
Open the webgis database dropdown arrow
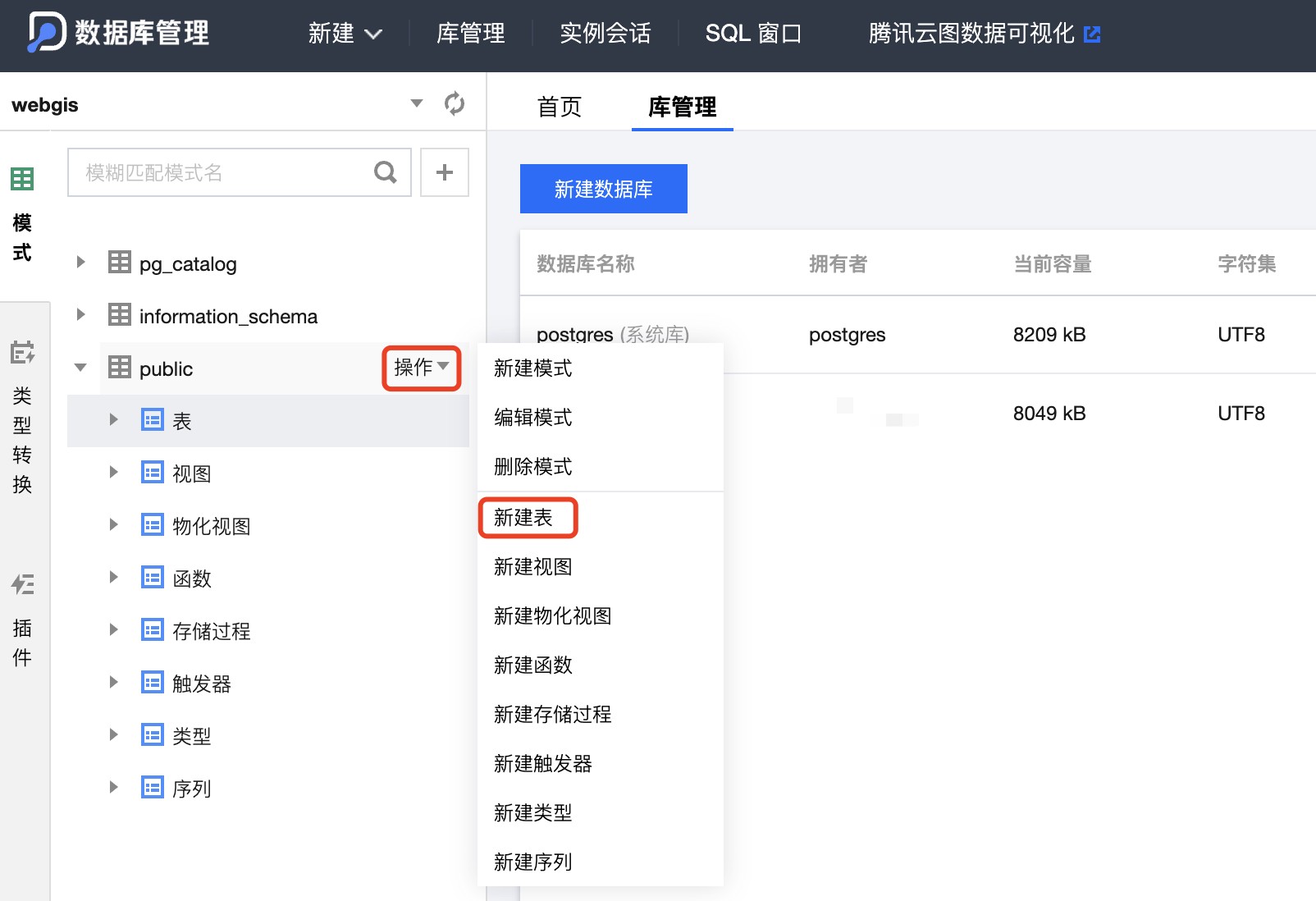click(x=417, y=103)
